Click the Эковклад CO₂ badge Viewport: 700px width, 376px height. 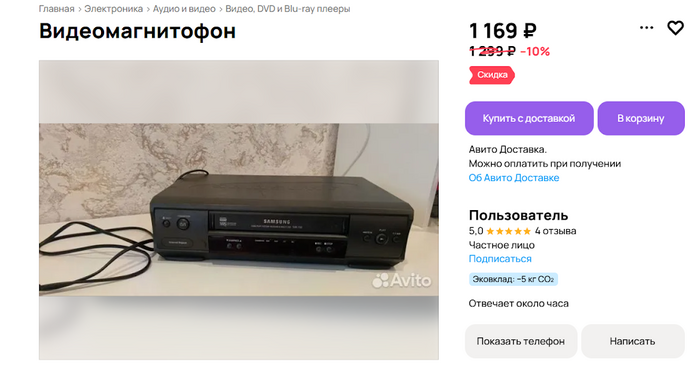(x=513, y=280)
